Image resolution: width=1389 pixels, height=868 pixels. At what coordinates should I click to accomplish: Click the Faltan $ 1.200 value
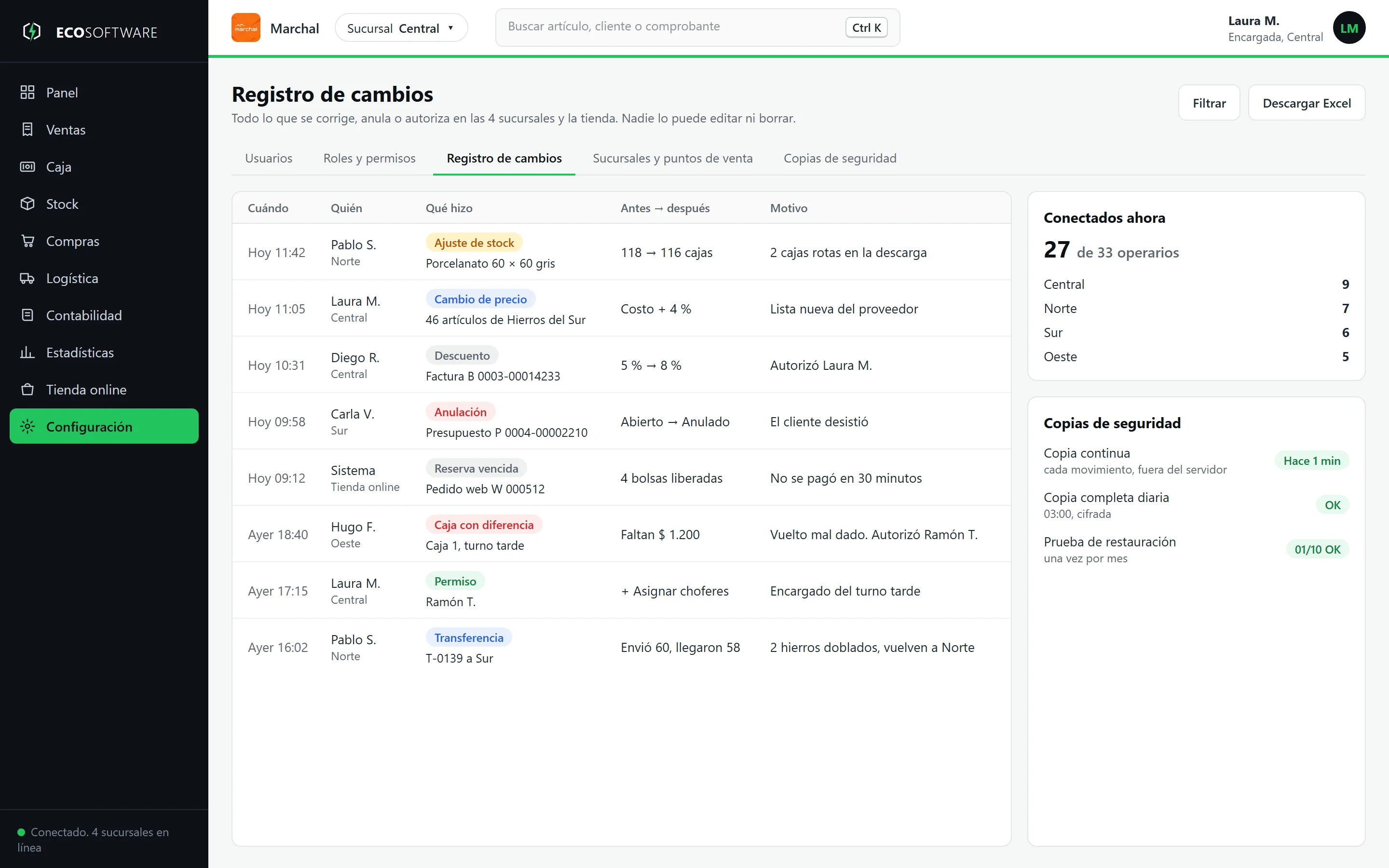[660, 534]
